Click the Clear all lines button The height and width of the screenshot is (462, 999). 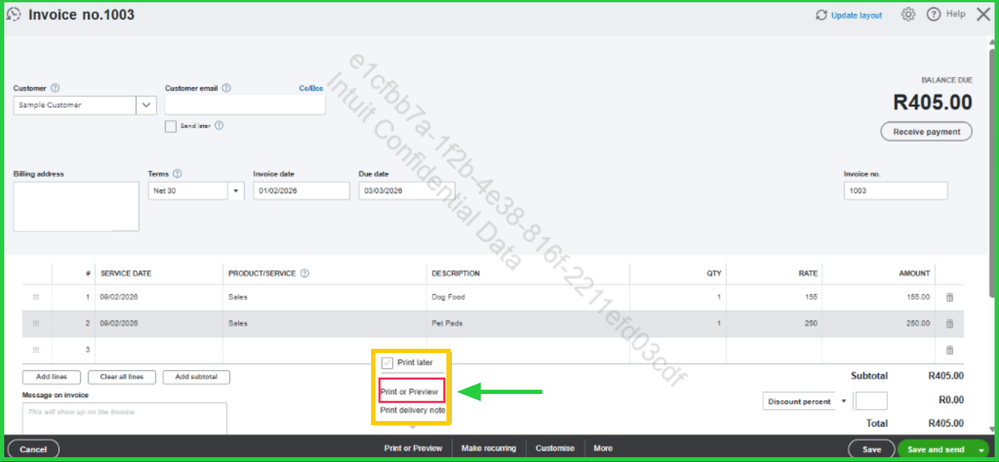[122, 377]
